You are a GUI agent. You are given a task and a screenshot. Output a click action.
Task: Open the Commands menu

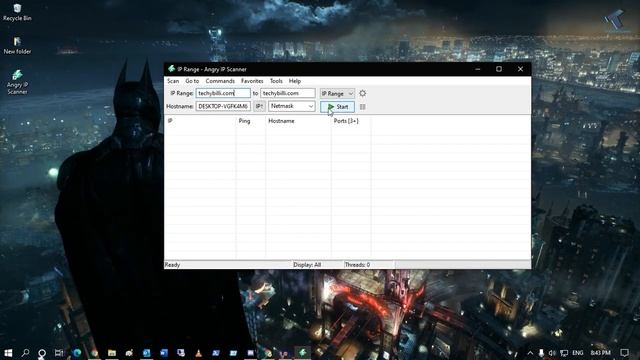[x=220, y=81]
